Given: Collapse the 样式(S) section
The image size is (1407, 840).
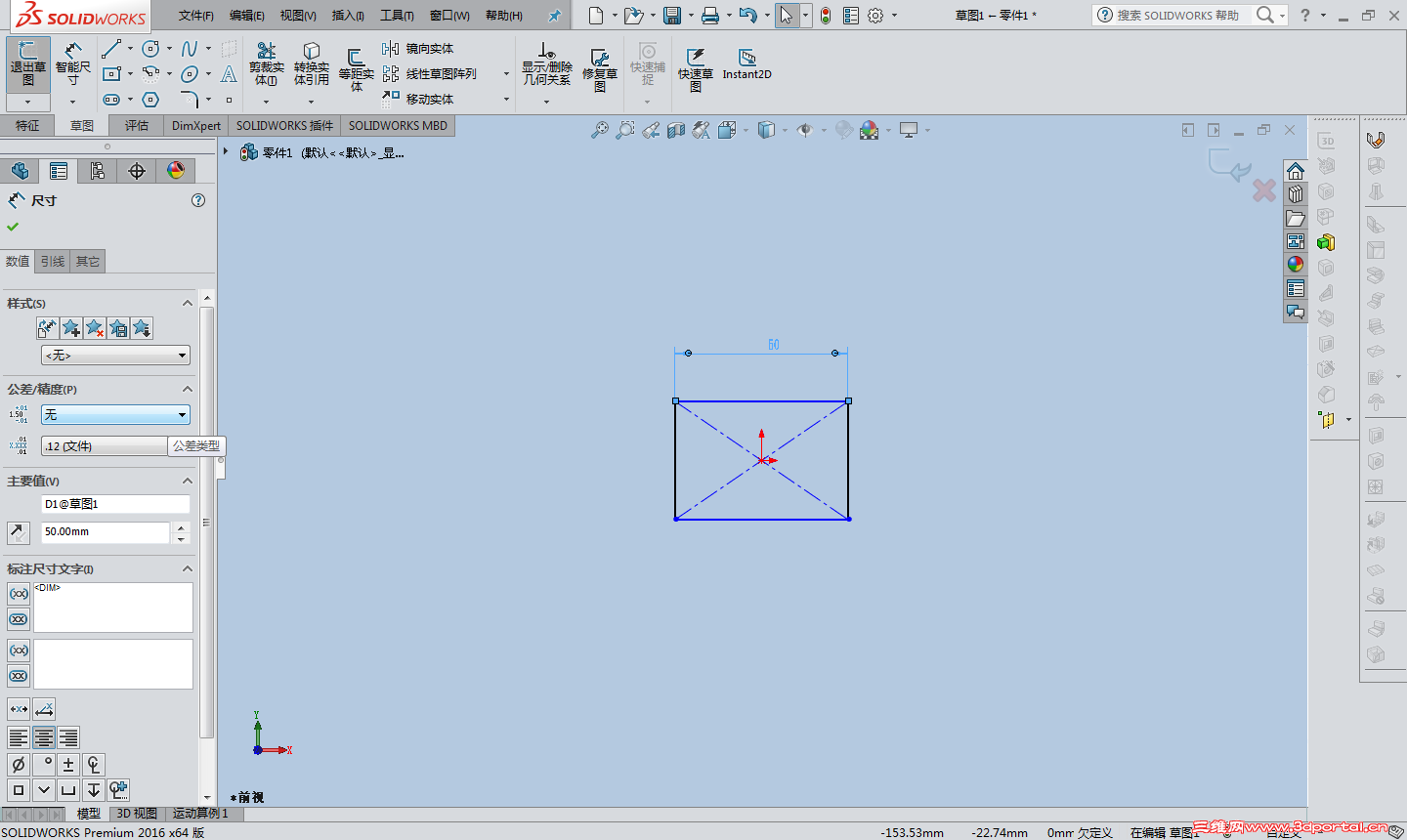Looking at the screenshot, I should click(x=188, y=304).
